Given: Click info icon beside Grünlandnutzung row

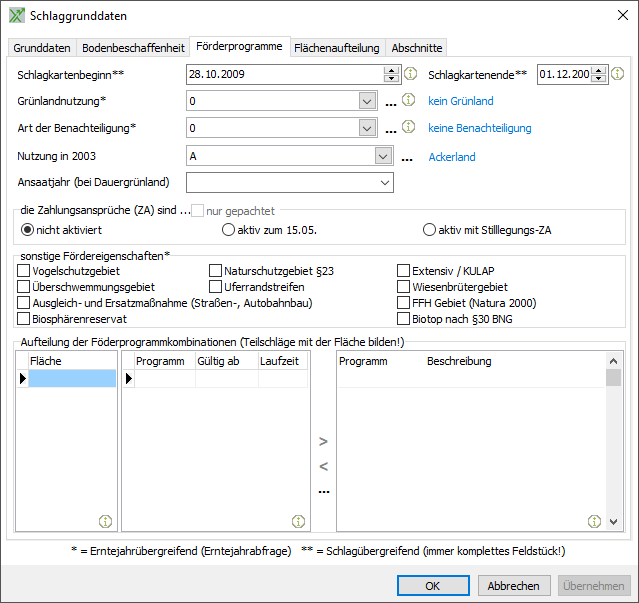Looking at the screenshot, I should coord(408,101).
